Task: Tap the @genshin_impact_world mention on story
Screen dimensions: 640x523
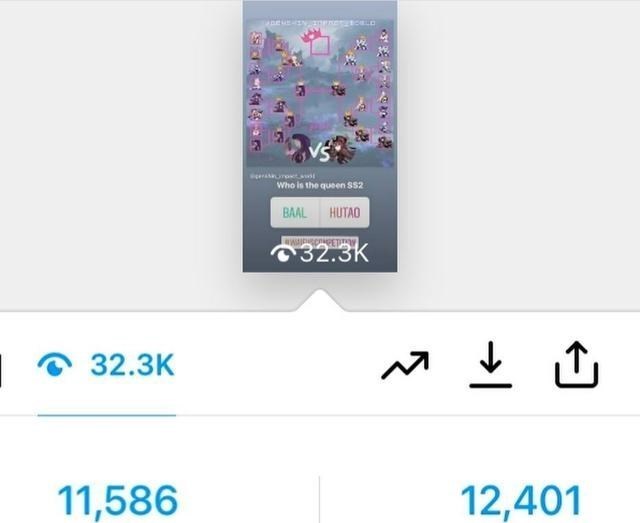Action: click(x=282, y=176)
